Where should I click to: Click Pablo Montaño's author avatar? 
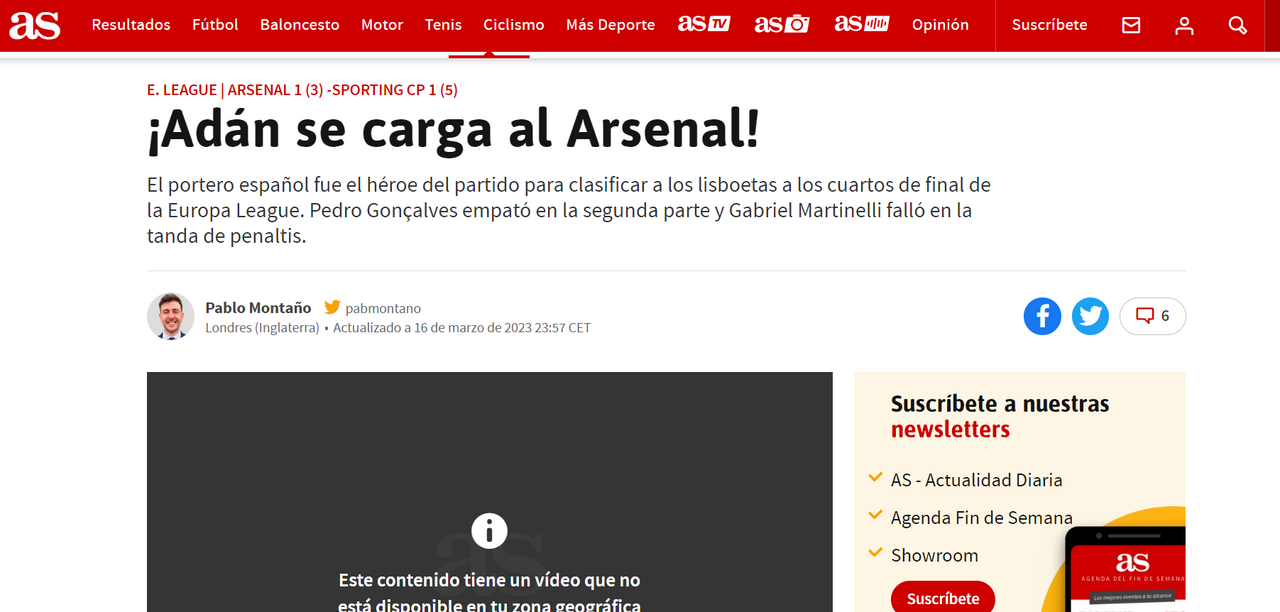170,316
